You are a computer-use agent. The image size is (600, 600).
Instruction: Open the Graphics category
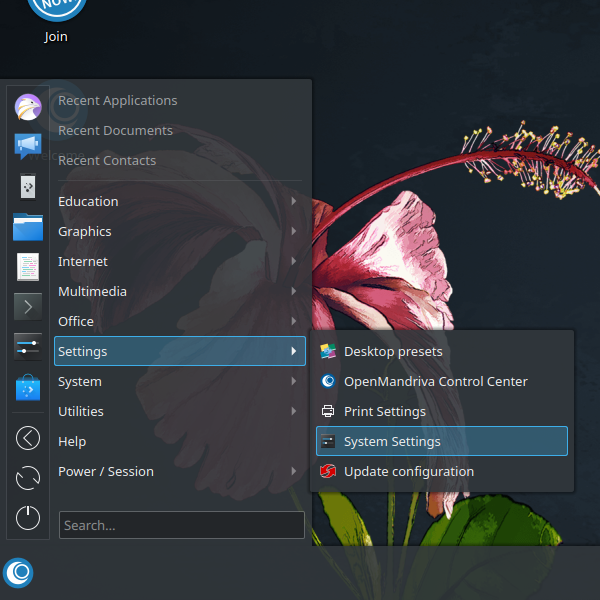(180, 231)
